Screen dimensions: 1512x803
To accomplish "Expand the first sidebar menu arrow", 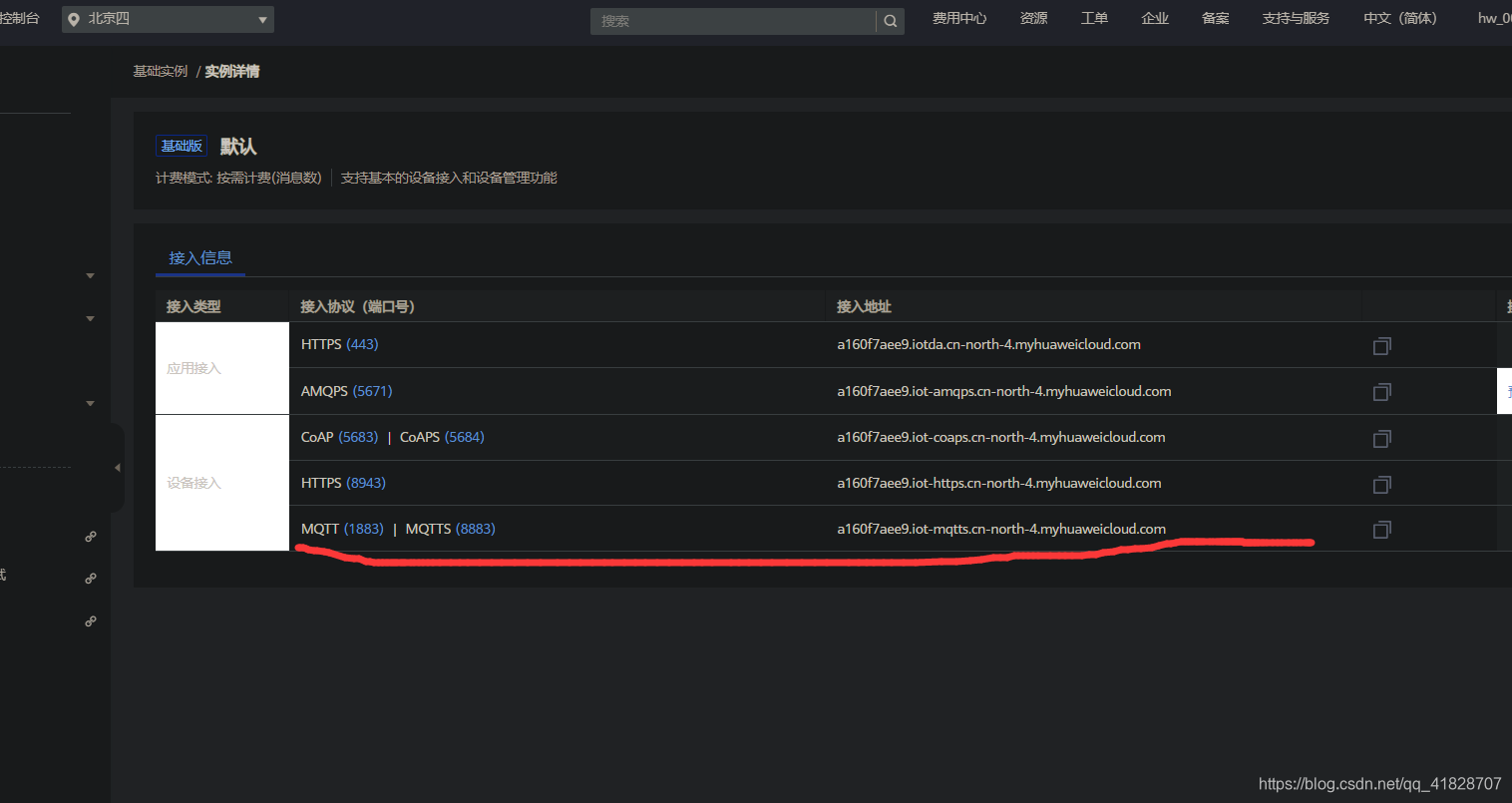I will click(90, 276).
